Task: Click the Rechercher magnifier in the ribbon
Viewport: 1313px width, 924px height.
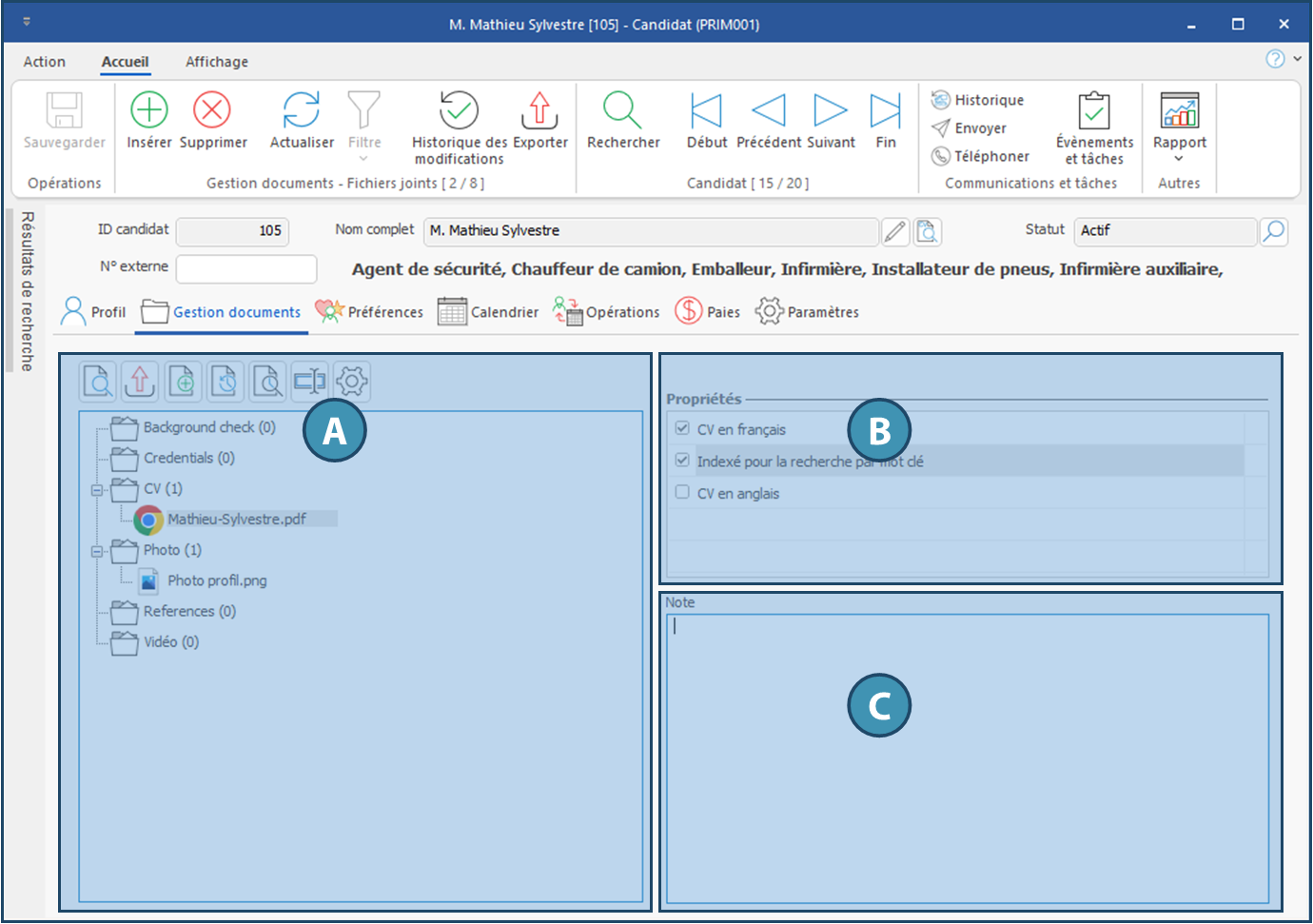Action: point(622,110)
